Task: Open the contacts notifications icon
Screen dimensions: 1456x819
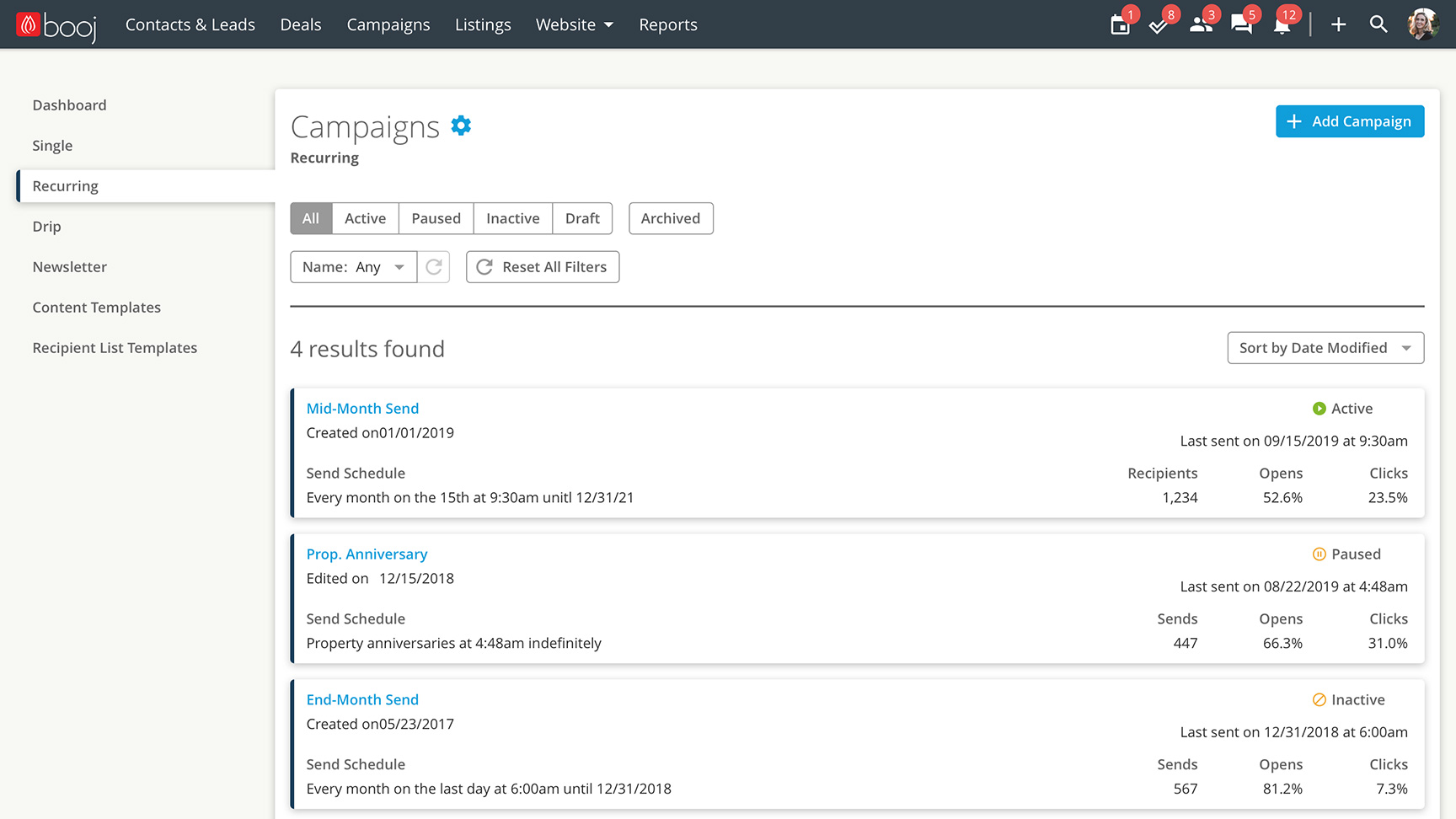Action: 1200,25
